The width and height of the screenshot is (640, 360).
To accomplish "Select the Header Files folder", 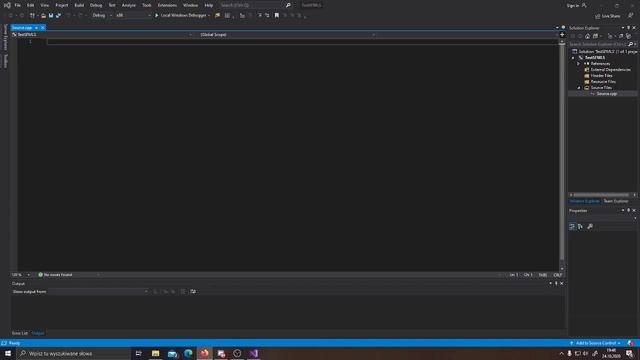I will (x=601, y=76).
